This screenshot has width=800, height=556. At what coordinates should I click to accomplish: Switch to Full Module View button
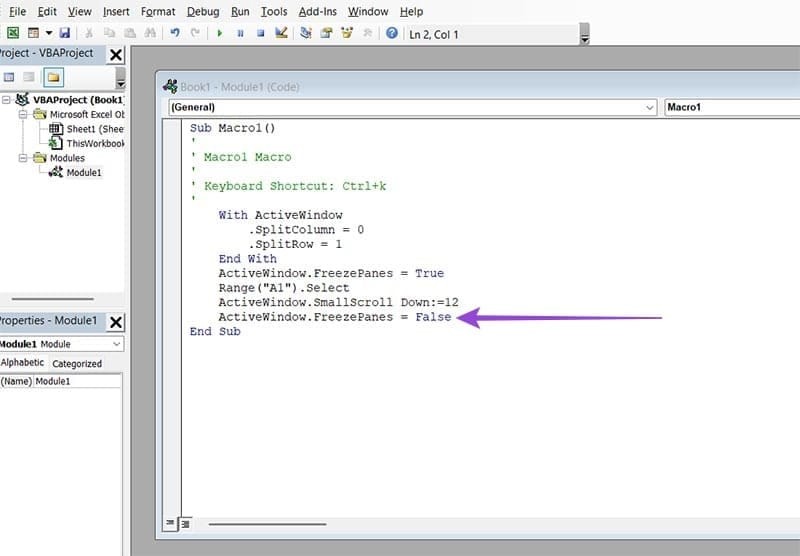pyautogui.click(x=184, y=523)
